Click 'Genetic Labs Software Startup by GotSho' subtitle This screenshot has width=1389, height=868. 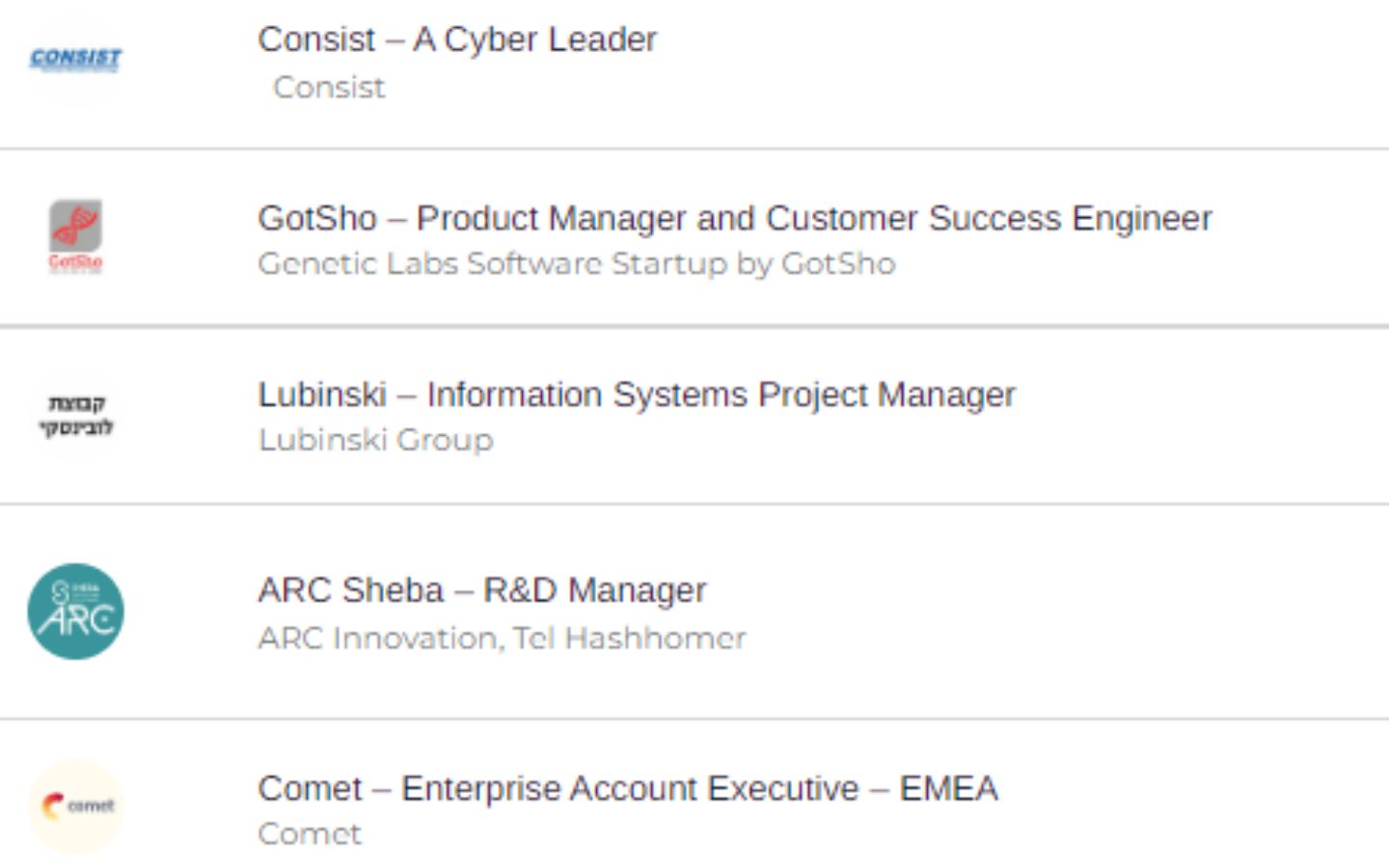577,263
